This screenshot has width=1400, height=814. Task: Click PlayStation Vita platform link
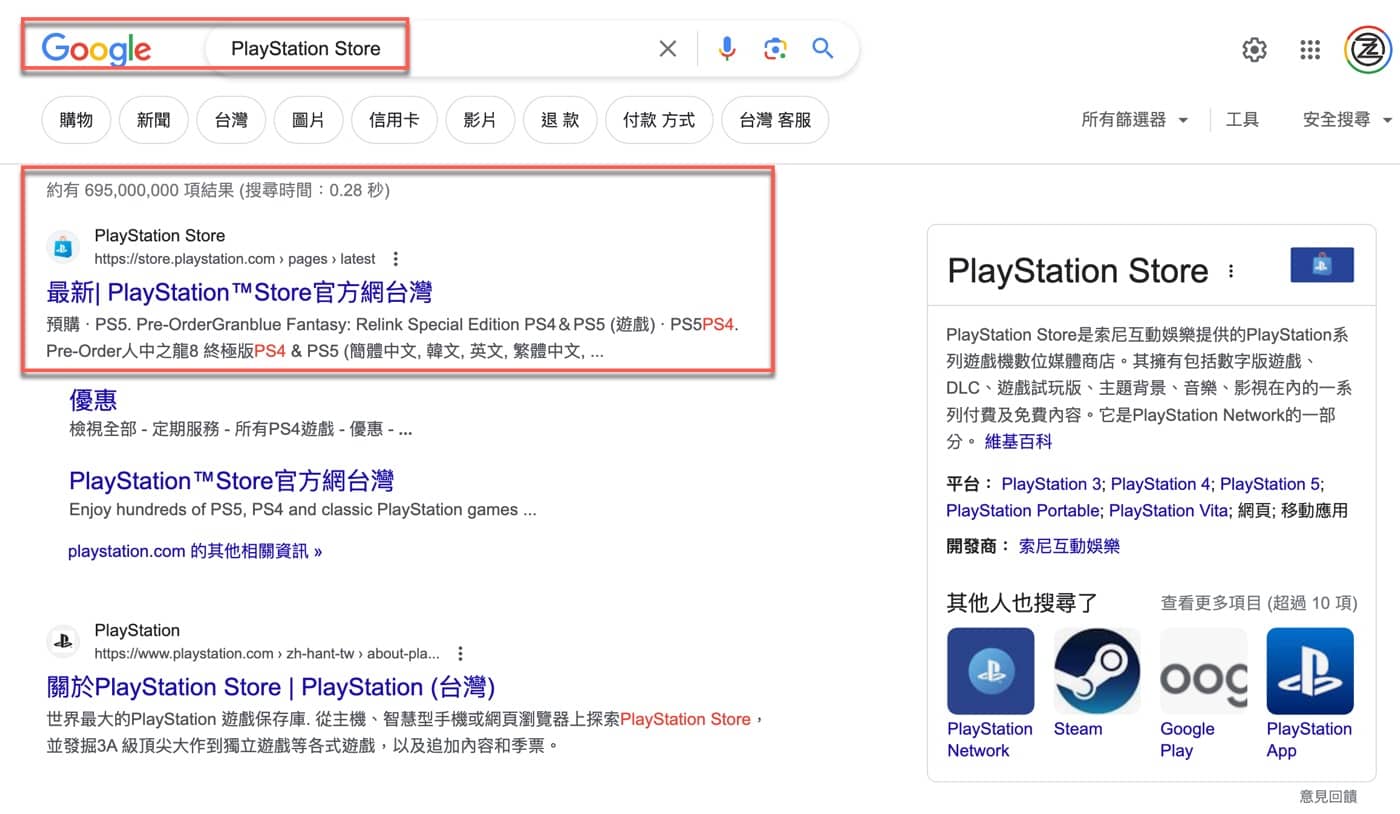pos(1167,511)
